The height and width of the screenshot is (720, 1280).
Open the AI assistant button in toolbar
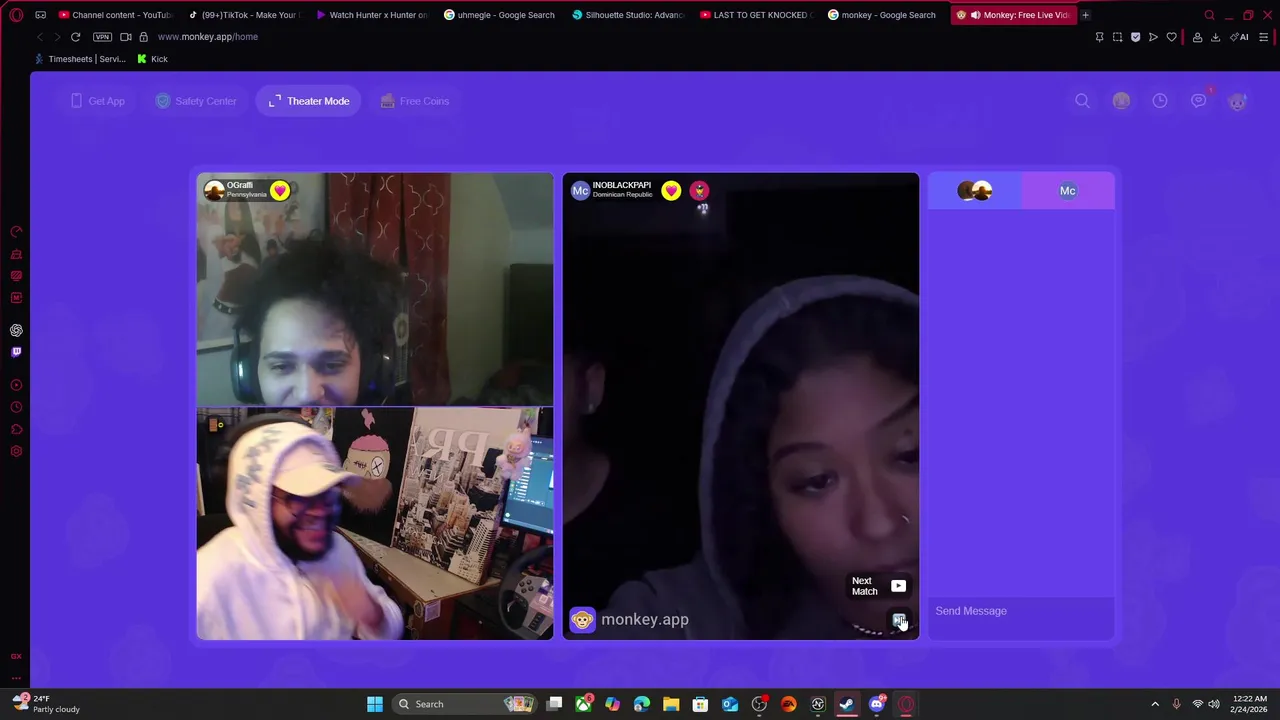point(1239,37)
